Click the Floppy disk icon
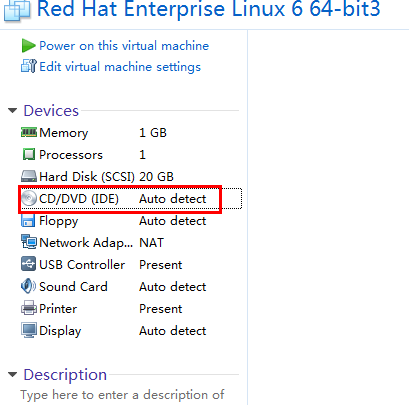 (x=28, y=220)
